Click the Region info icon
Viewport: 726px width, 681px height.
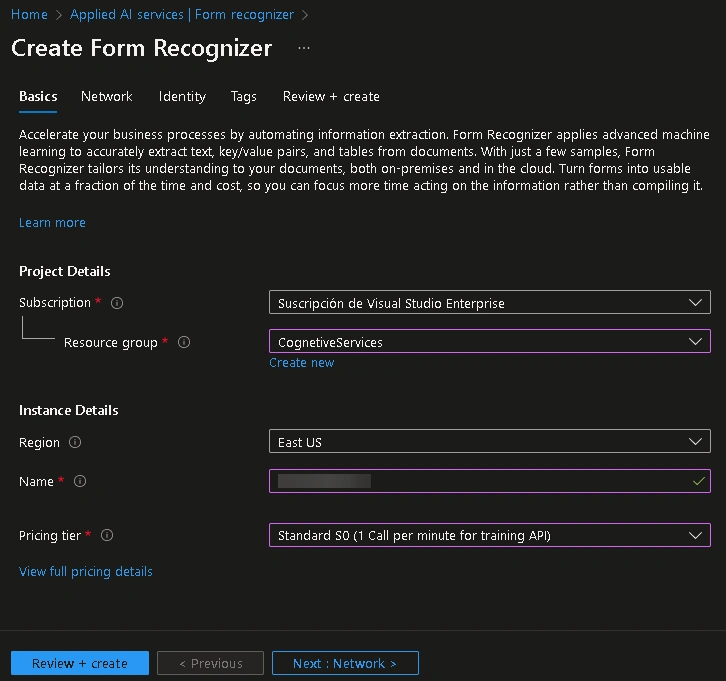(x=75, y=442)
